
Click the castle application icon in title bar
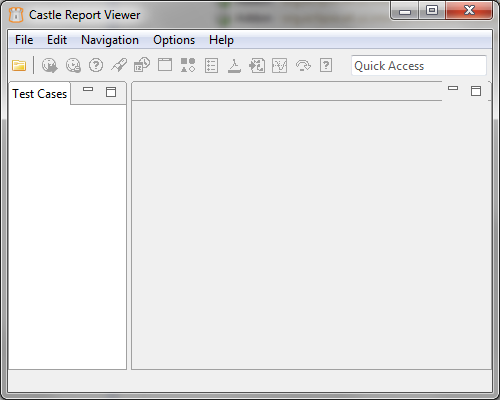[16, 15]
